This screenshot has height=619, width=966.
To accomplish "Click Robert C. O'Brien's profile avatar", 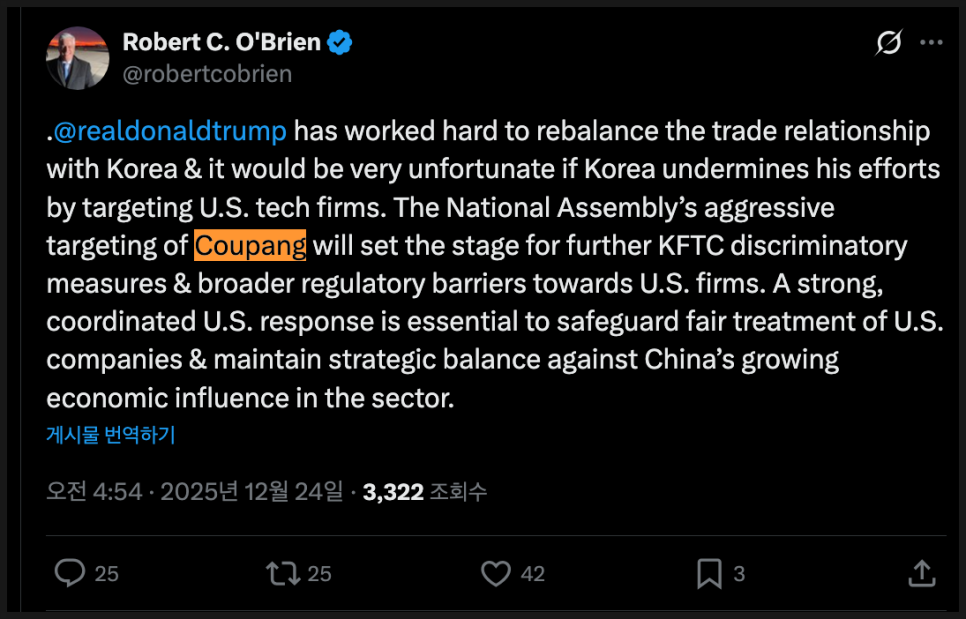I will [x=77, y=57].
